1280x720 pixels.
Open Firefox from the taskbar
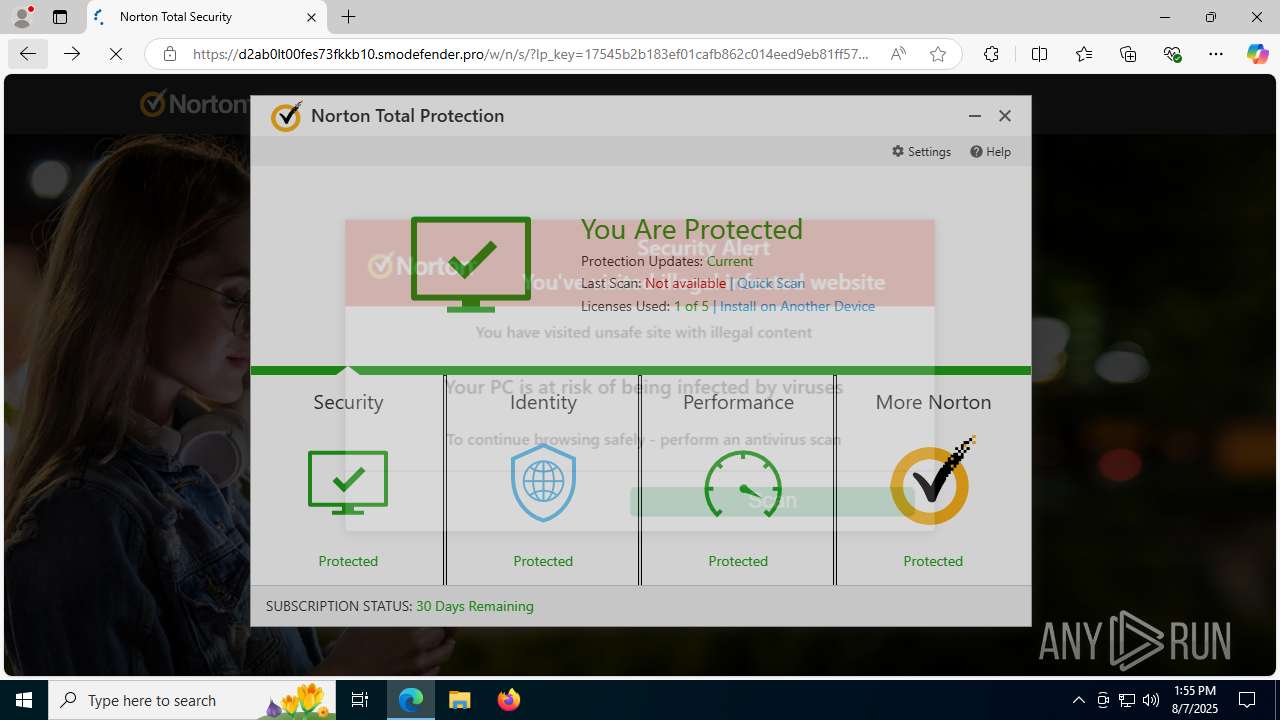(508, 700)
